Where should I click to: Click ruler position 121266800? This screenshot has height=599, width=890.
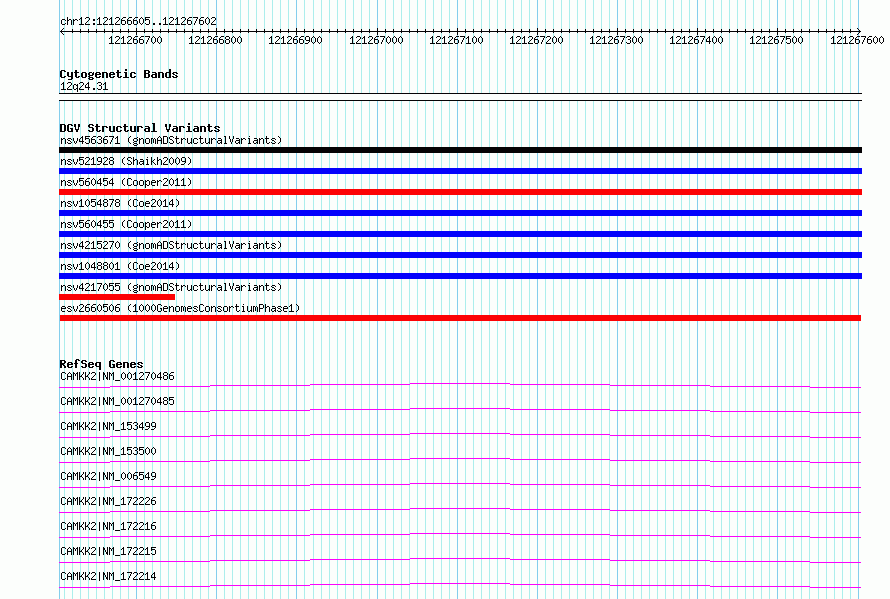[215, 40]
